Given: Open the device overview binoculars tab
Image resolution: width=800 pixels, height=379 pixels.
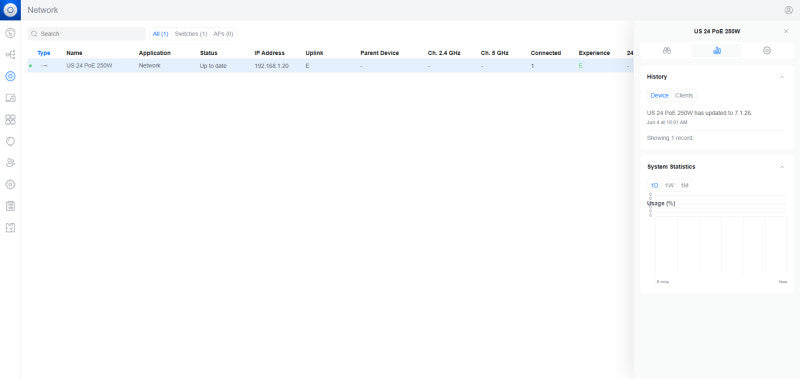Looking at the screenshot, I should tap(667, 50).
